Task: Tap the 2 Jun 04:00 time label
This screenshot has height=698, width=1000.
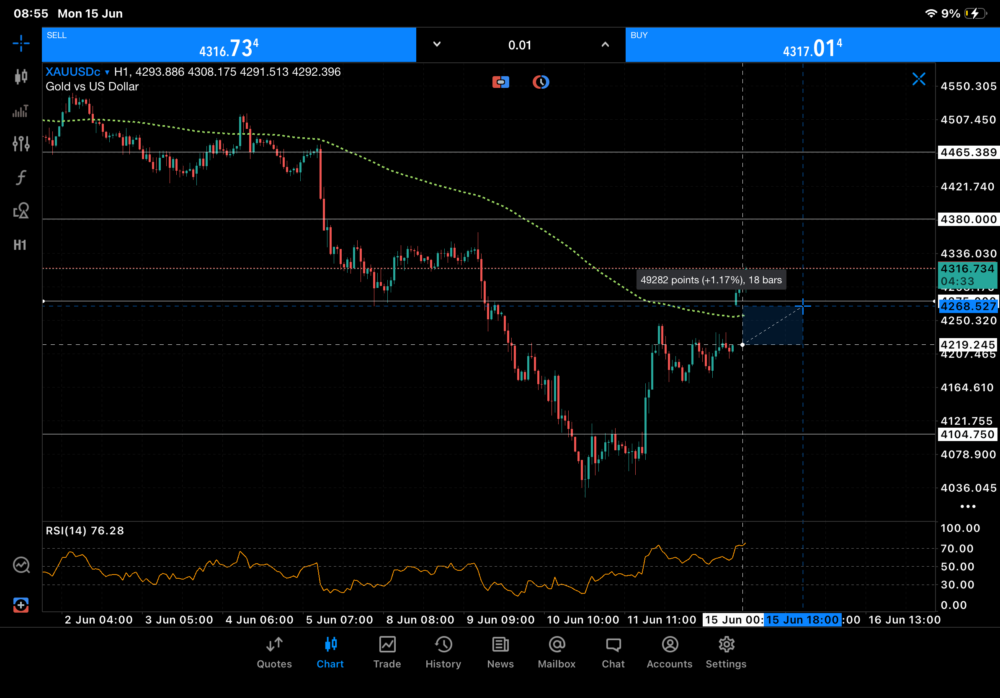Action: [98, 620]
